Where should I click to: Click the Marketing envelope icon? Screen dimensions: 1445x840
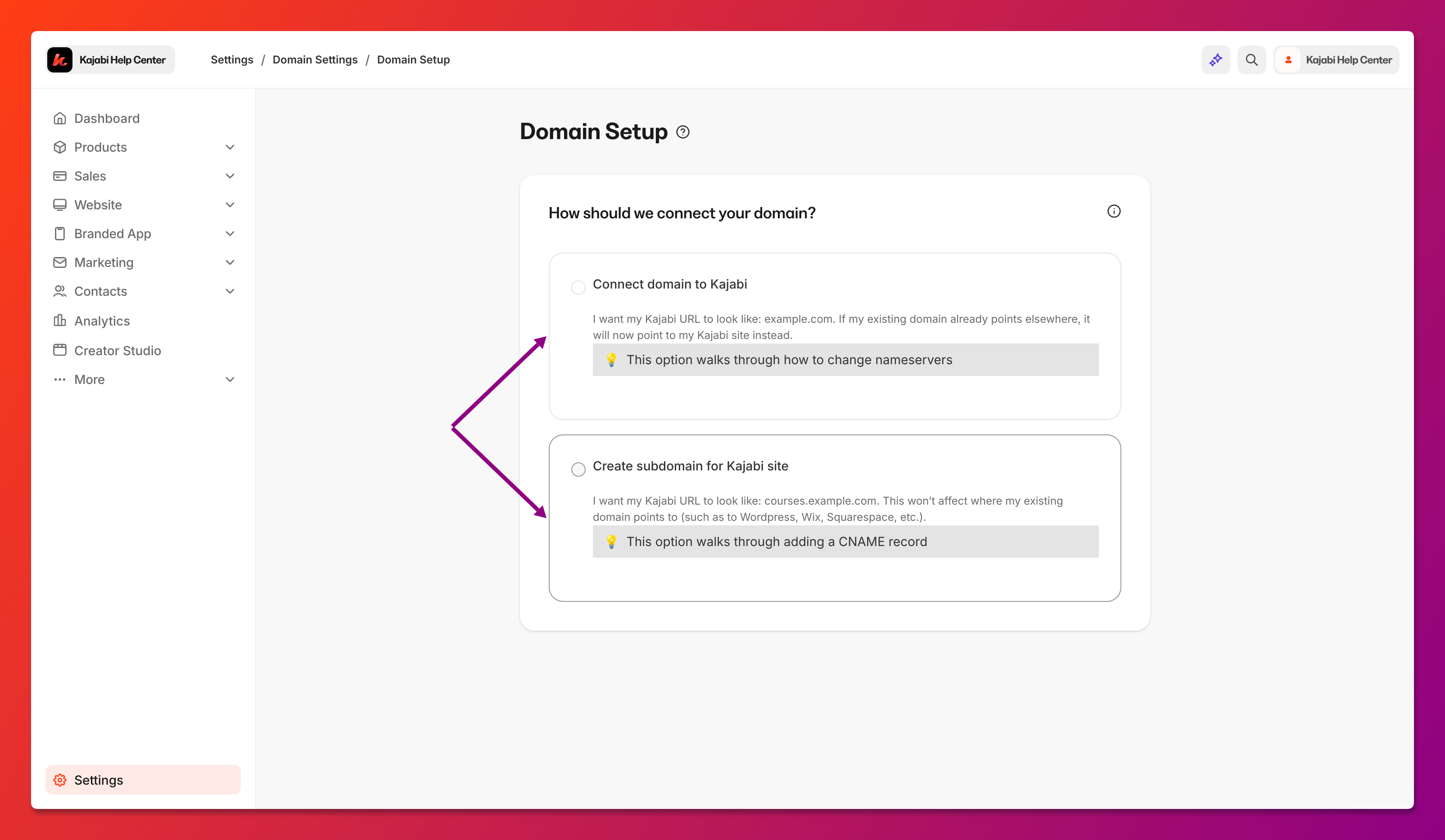click(x=59, y=262)
